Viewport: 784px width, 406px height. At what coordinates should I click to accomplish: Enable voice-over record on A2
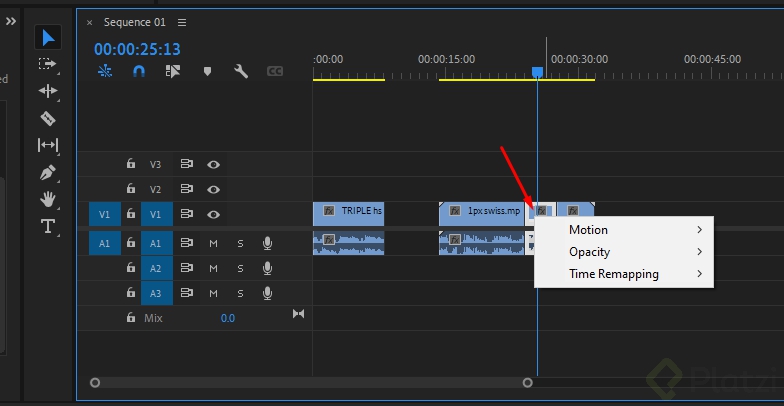click(x=268, y=268)
